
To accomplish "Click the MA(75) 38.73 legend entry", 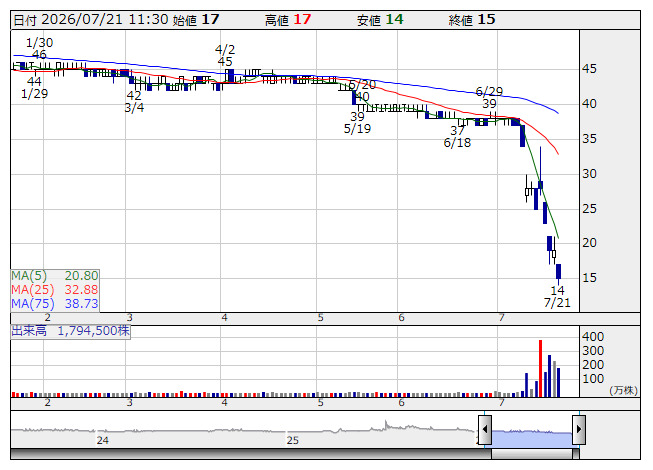I will 55,303.
